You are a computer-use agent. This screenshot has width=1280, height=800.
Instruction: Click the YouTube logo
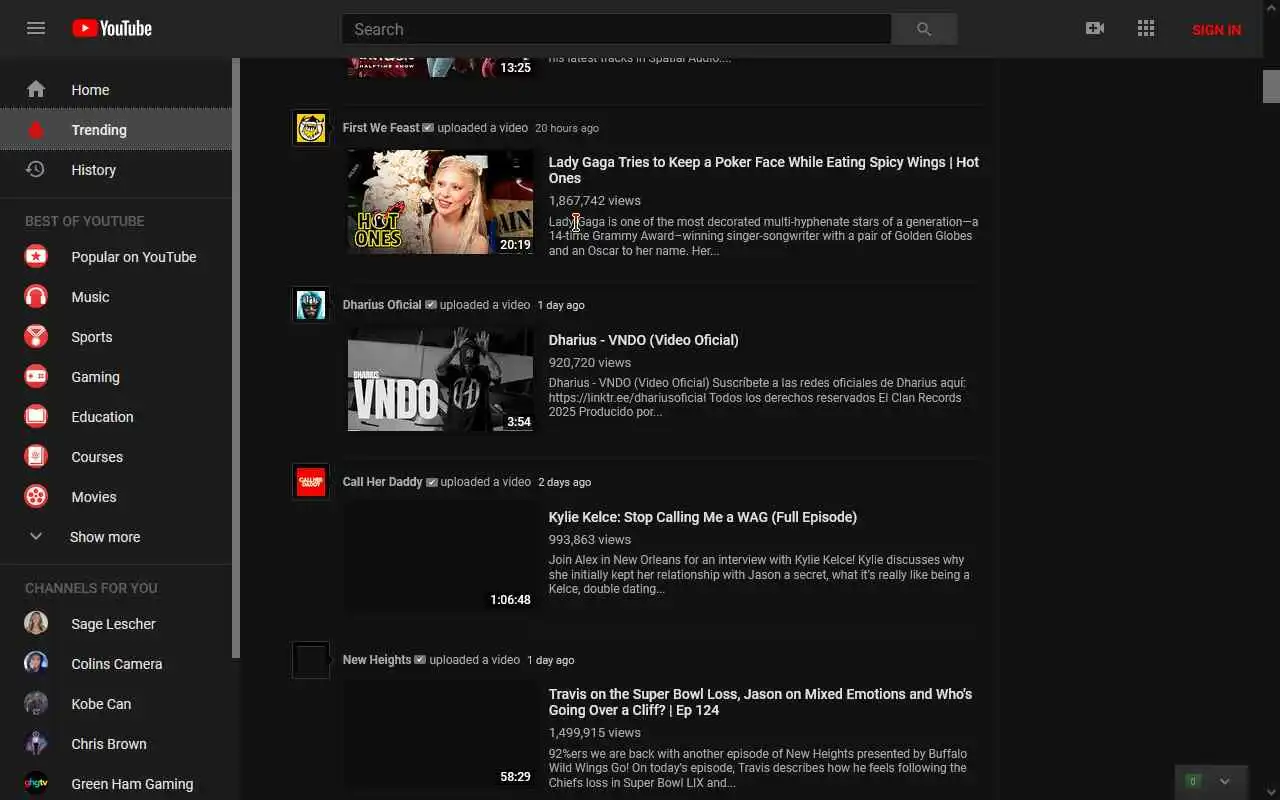112,29
